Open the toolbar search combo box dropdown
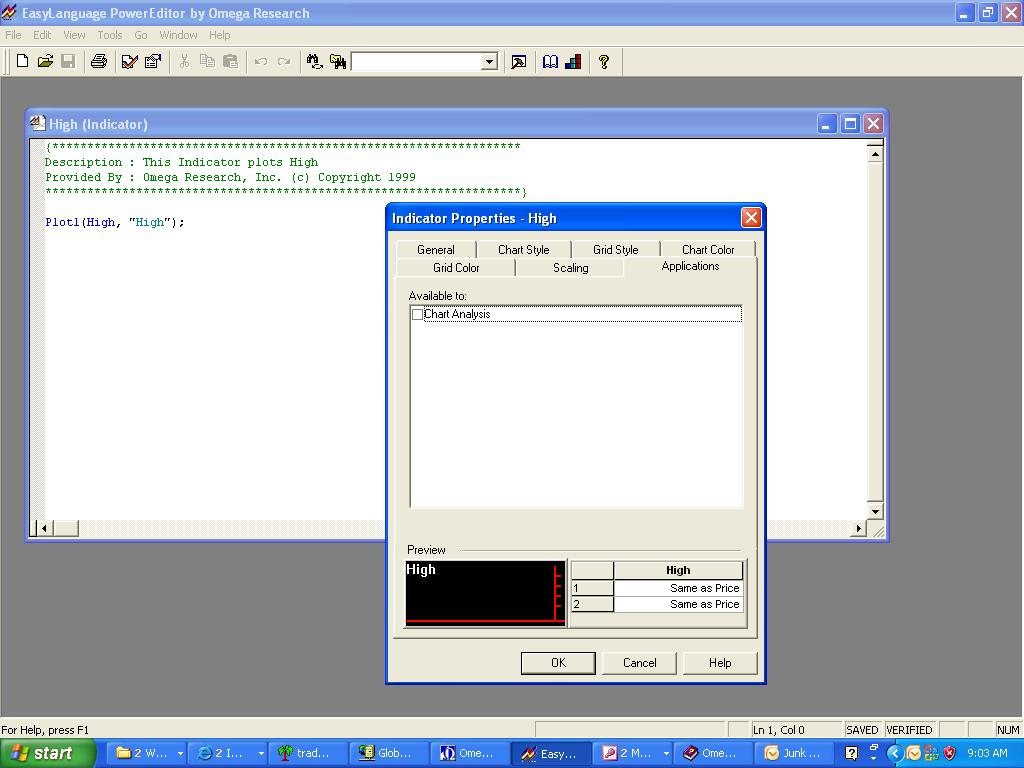The image size is (1024, 768). click(489, 62)
